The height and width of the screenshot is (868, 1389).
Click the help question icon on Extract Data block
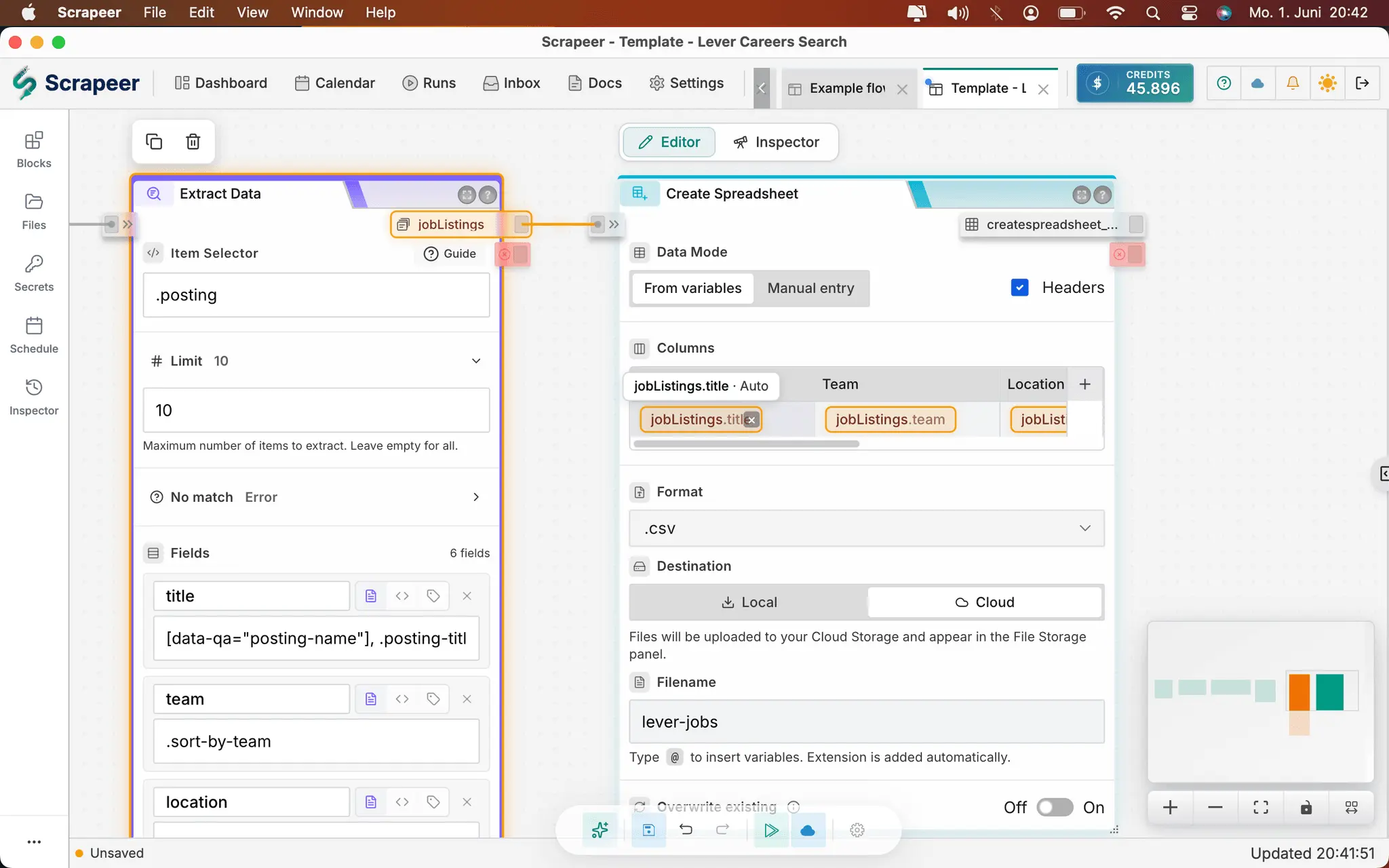[488, 195]
